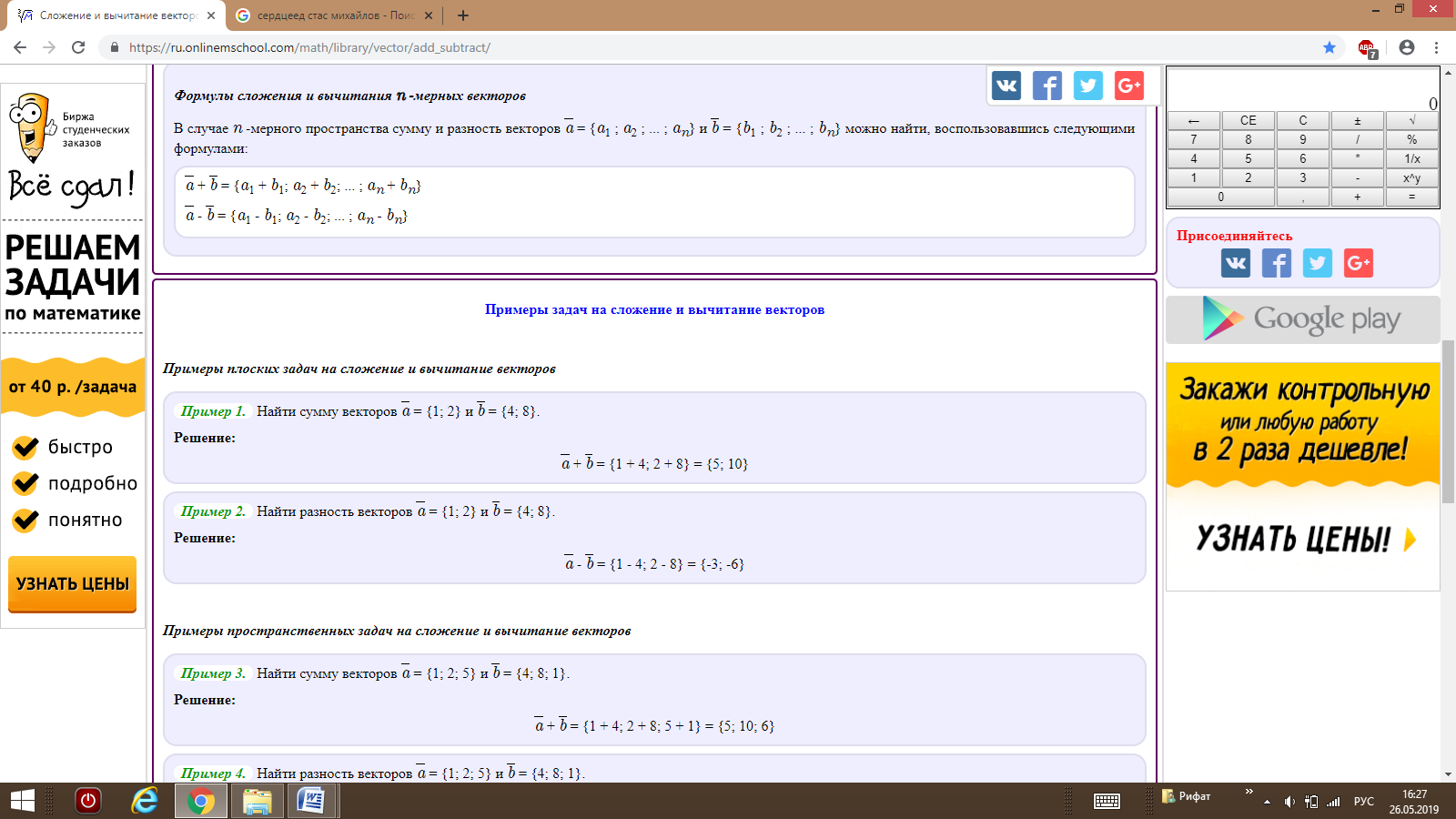Expand the taskbar toolbar chevron
The height and width of the screenshot is (819, 1456).
1249,792
